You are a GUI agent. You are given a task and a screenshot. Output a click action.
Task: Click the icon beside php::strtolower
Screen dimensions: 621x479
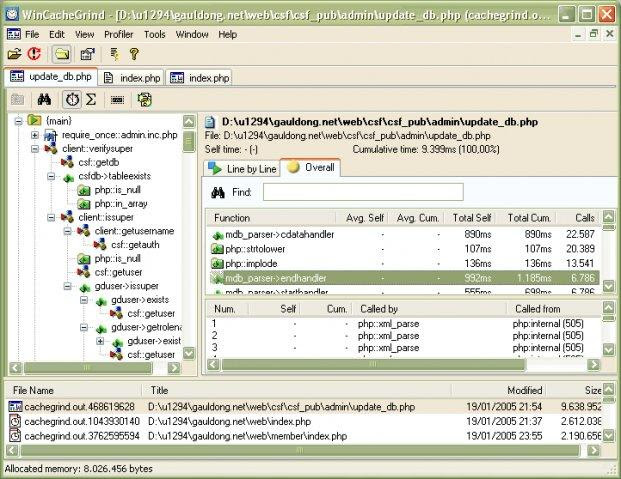[217, 249]
